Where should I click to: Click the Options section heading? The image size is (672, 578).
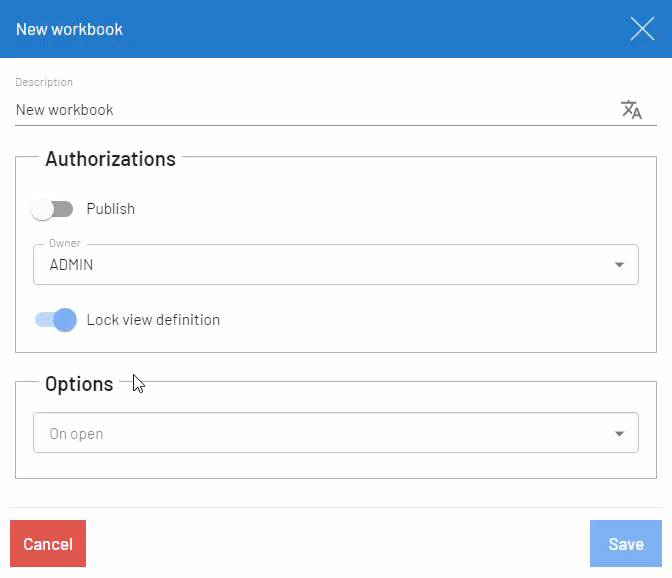(79, 384)
